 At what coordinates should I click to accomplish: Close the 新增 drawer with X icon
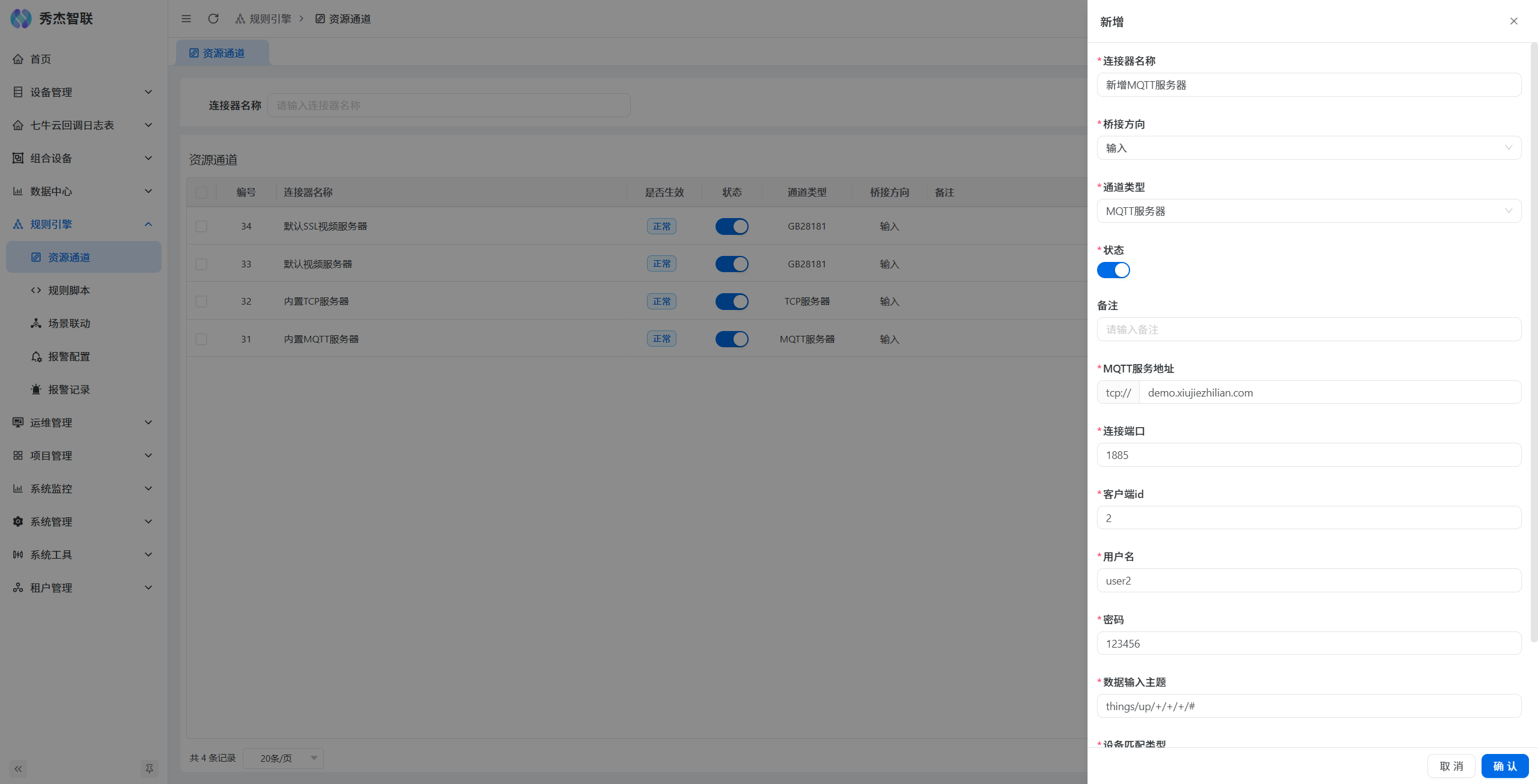click(x=1513, y=21)
